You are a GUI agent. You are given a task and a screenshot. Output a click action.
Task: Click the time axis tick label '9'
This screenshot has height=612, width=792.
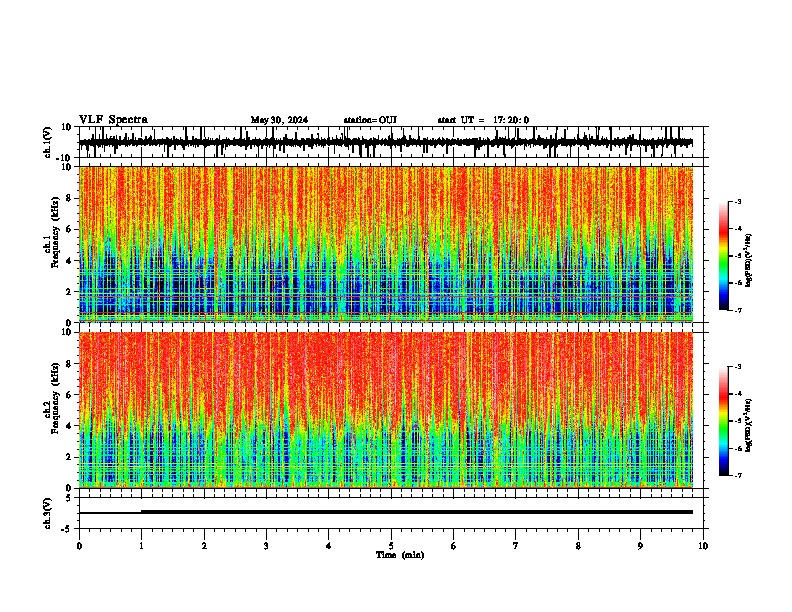click(640, 546)
